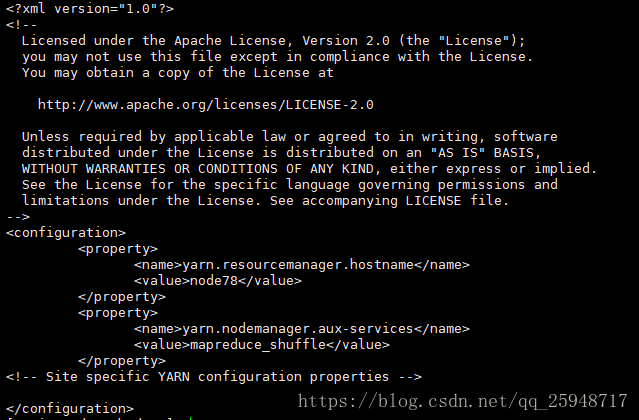Viewport: 639px width, 420px height.
Task: Click the opening property tag above yarn.resourcemanager.hostname
Action: click(x=118, y=249)
